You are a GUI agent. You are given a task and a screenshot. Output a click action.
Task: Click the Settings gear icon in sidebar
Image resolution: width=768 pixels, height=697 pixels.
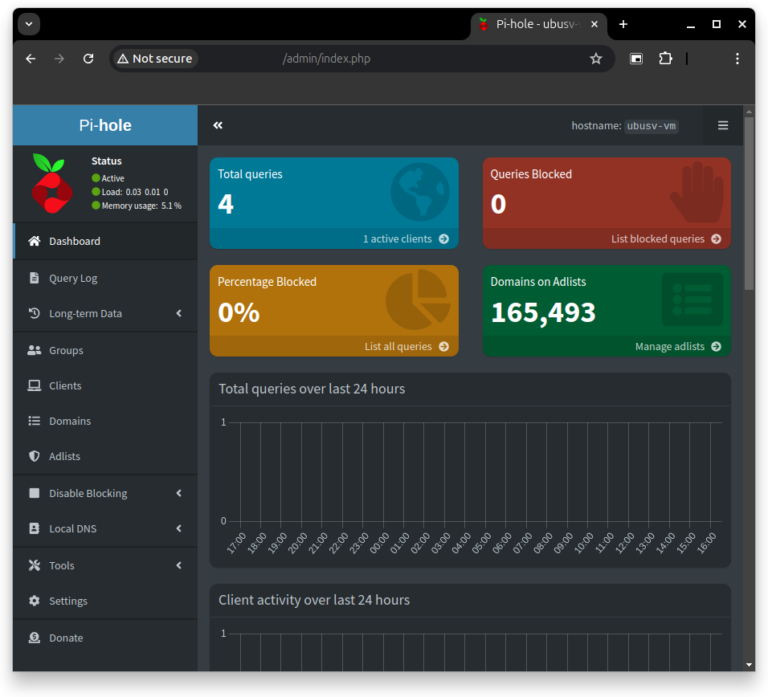coord(34,601)
